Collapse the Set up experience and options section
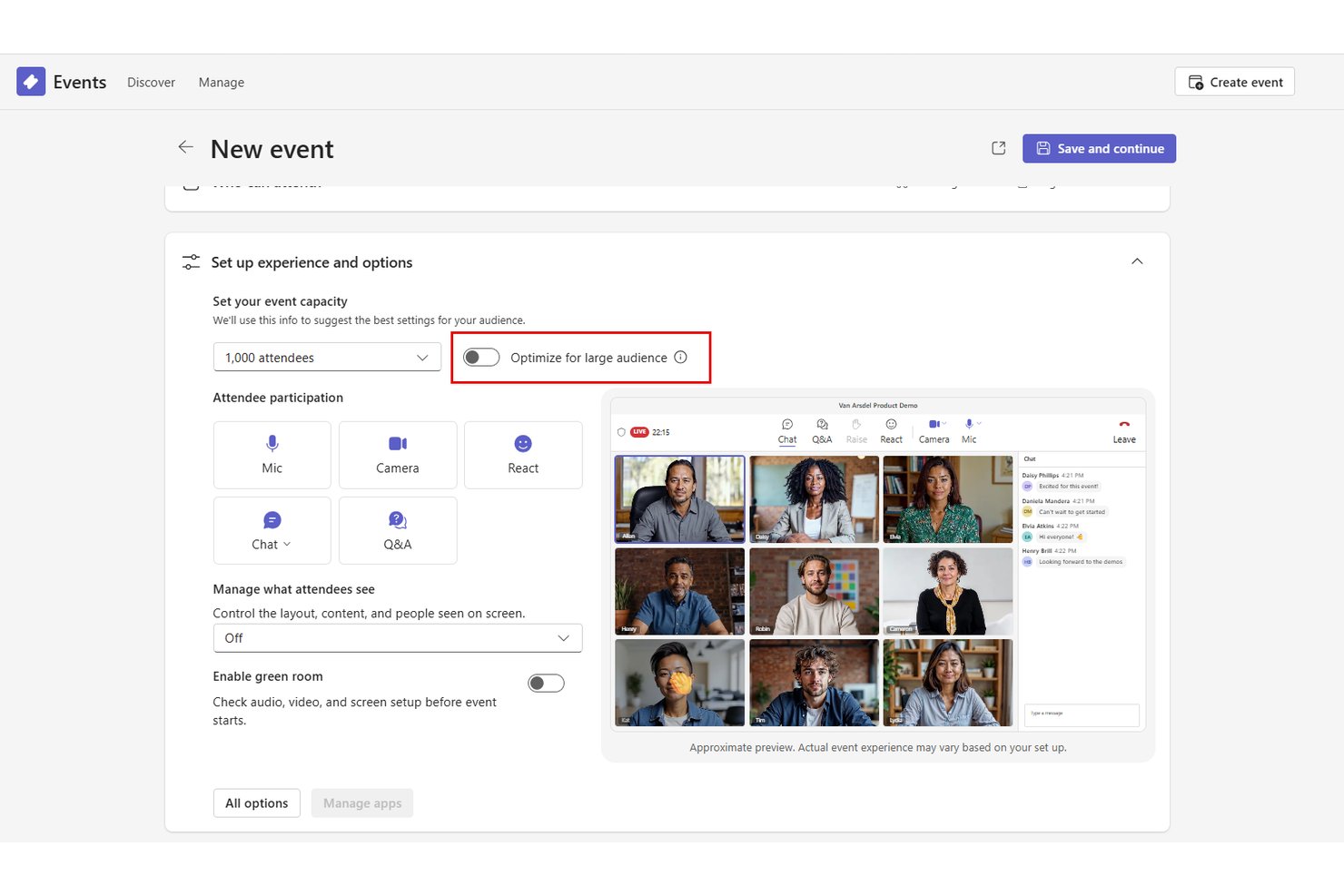 pos(1137,261)
